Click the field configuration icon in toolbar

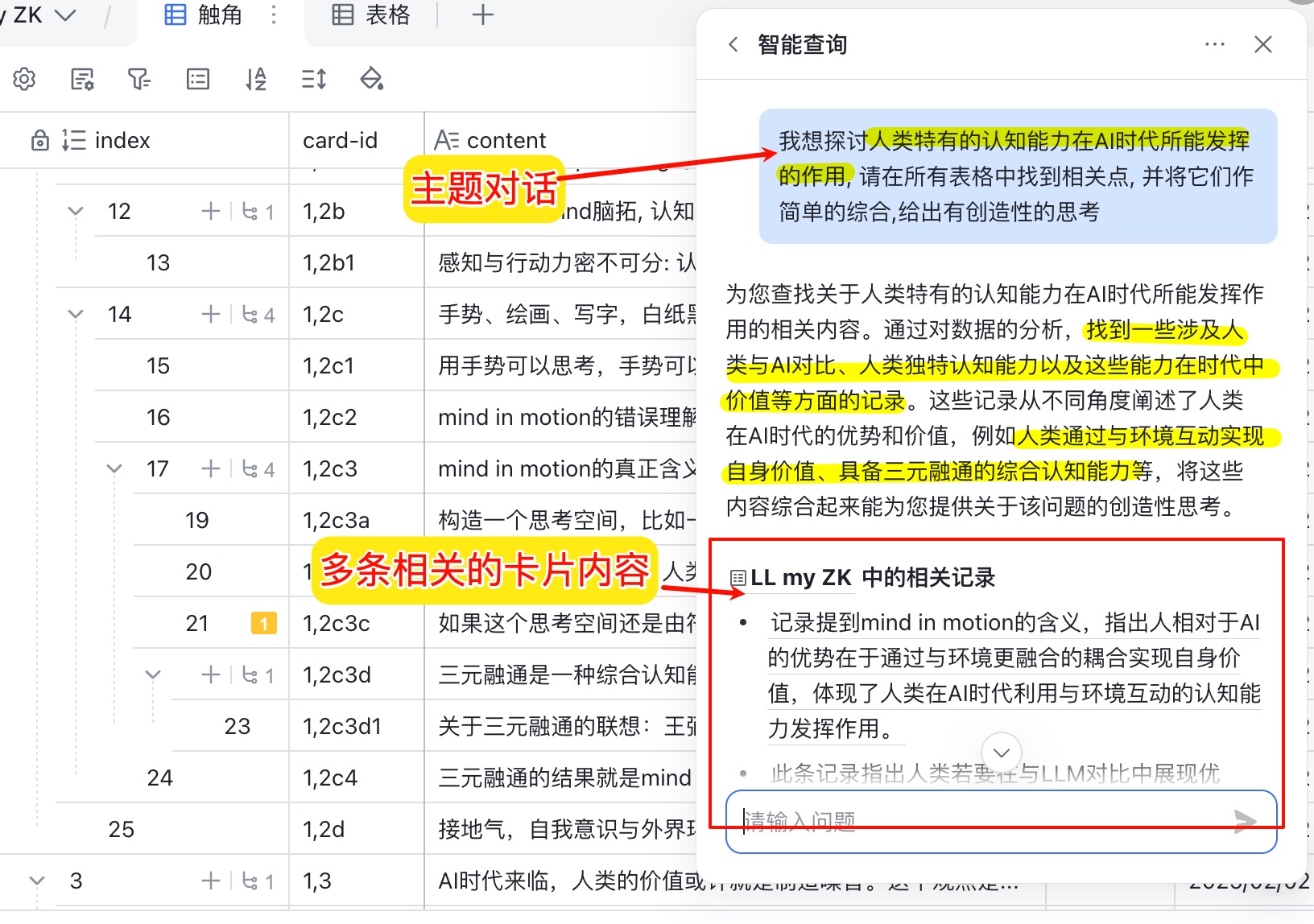(82, 79)
